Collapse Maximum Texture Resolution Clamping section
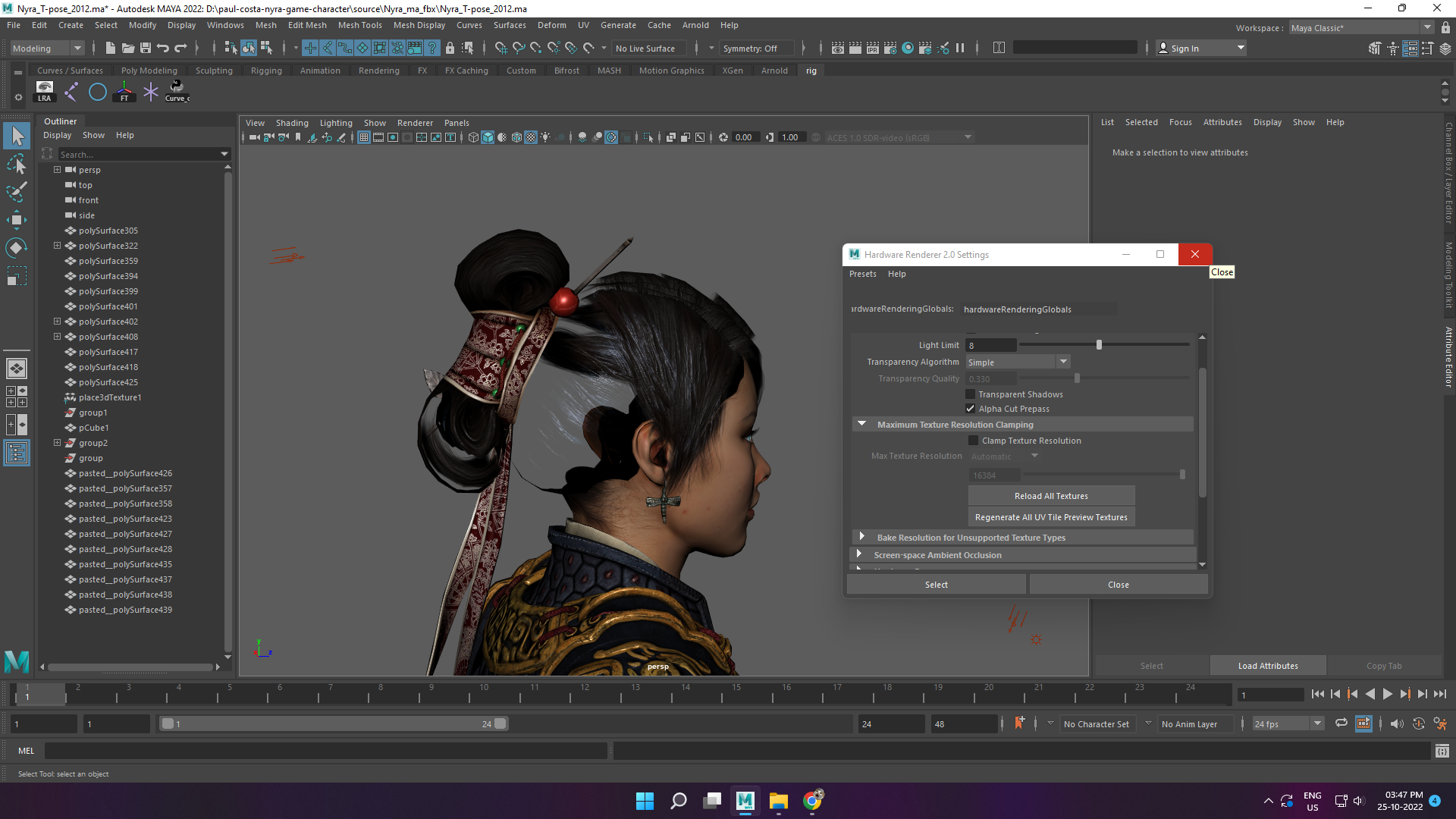This screenshot has width=1456, height=819. (x=861, y=423)
